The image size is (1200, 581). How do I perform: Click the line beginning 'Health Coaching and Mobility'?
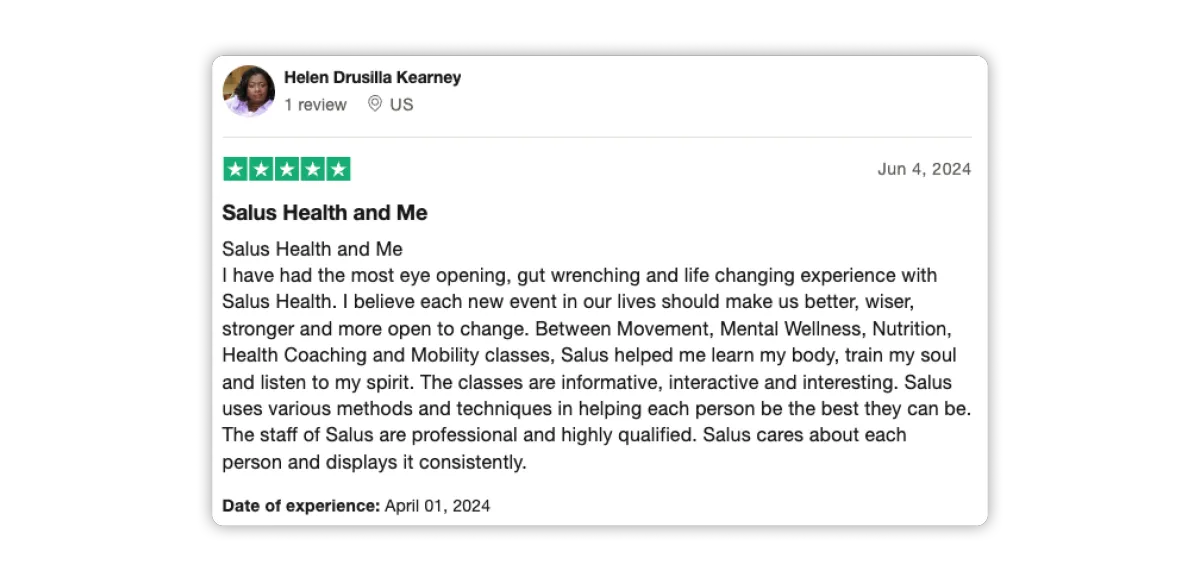click(589, 356)
